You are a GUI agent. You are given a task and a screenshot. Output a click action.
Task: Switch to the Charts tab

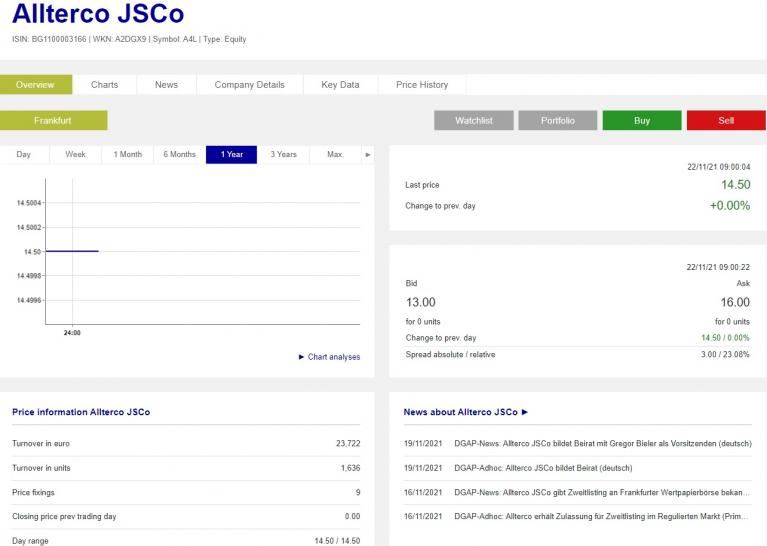105,85
